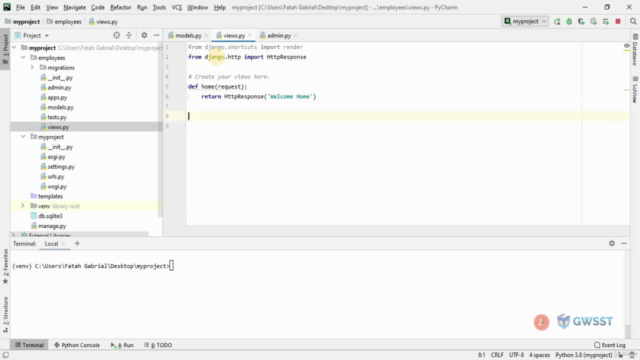Image resolution: width=640 pixels, height=360 pixels.
Task: Toggle Terminal tool window button
Action: pyautogui.click(x=29, y=345)
